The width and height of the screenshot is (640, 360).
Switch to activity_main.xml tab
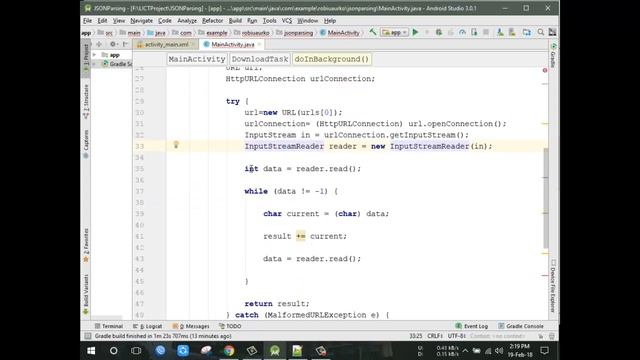tap(167, 44)
